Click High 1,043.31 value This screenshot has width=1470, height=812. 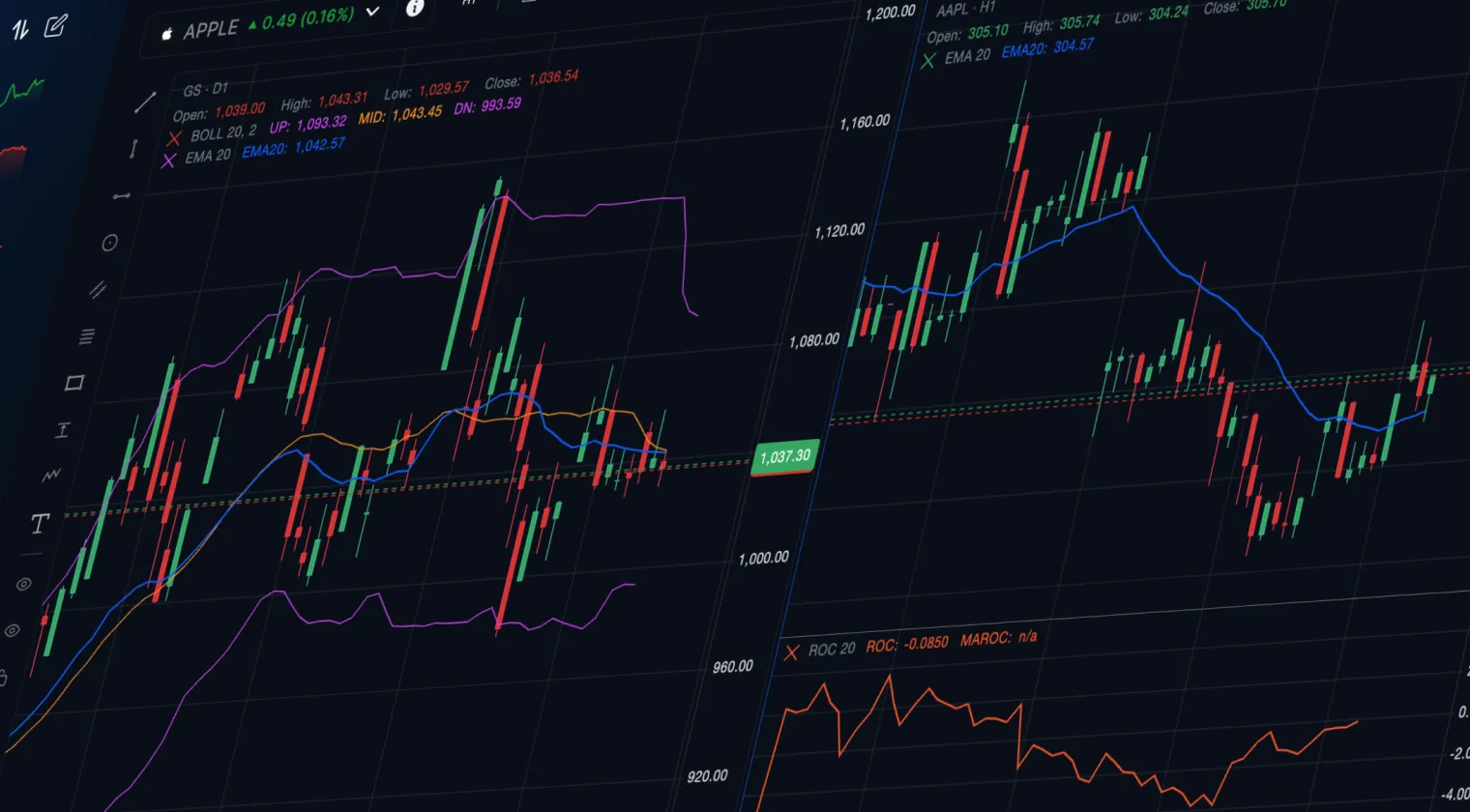click(x=325, y=101)
